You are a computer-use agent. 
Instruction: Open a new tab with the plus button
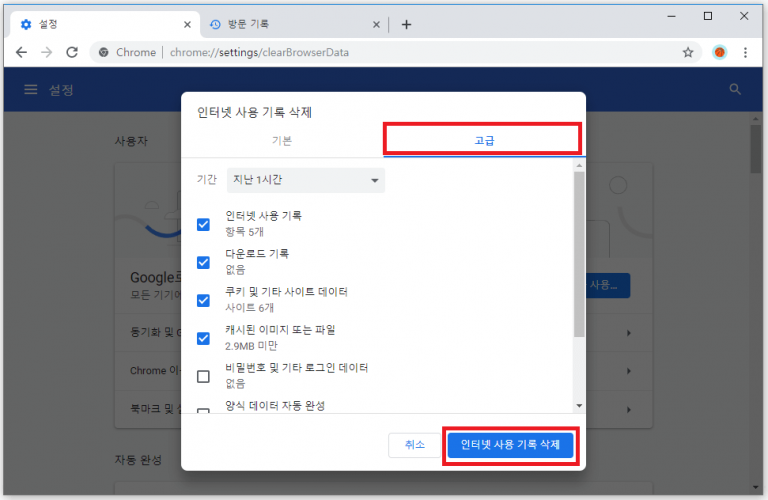[x=406, y=24]
